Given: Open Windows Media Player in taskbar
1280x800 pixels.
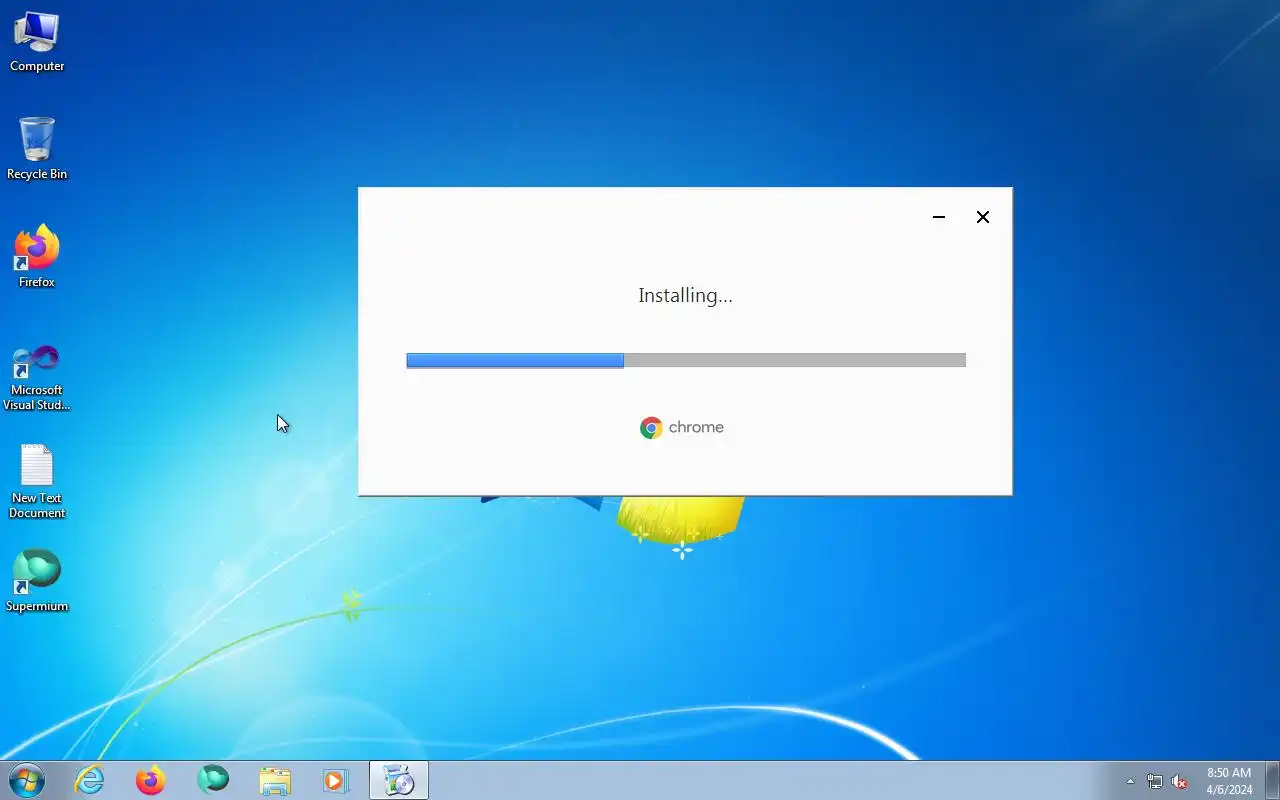Looking at the screenshot, I should pos(336,780).
